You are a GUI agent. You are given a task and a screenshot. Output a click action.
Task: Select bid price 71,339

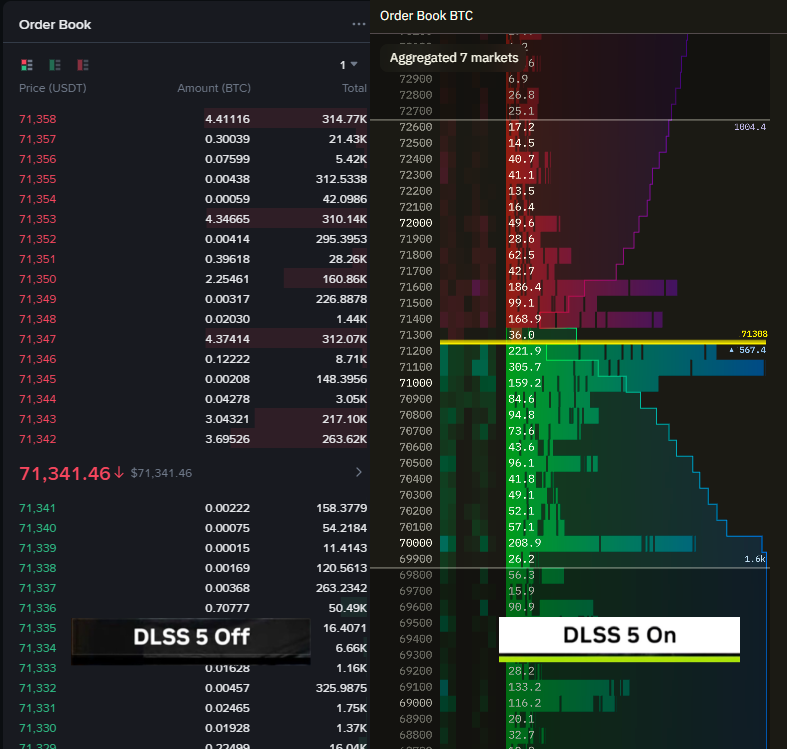point(38,548)
